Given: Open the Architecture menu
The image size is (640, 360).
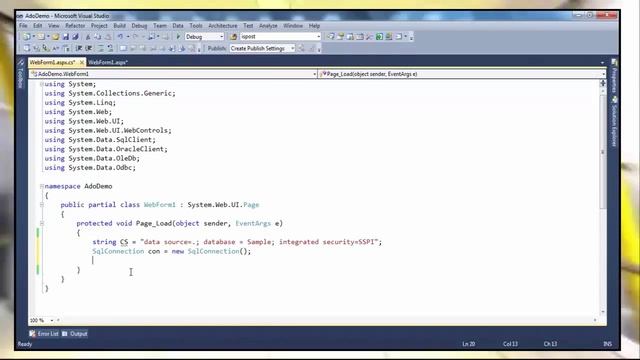Looking at the screenshot, I should click(222, 26).
